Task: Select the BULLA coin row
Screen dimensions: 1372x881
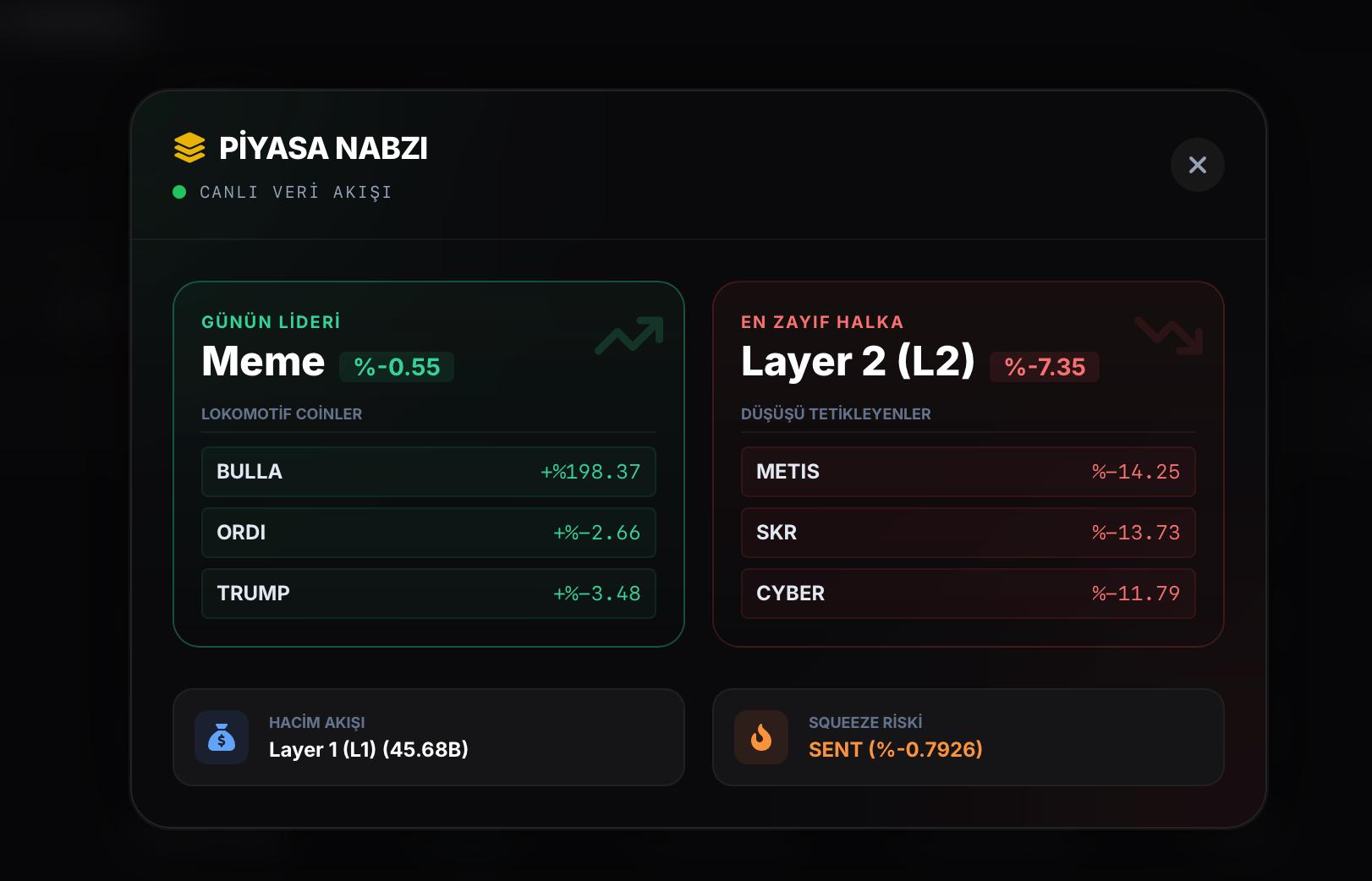Action: (428, 472)
